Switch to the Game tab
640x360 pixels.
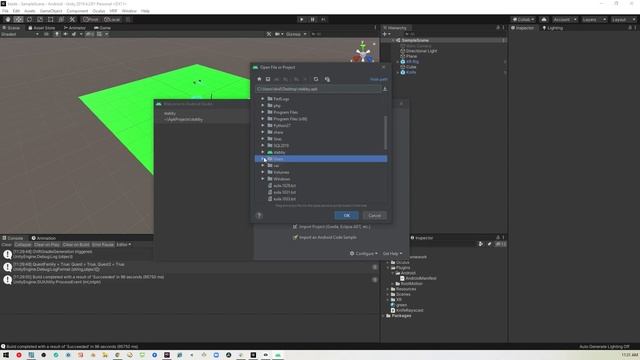pyautogui.click(x=102, y=28)
